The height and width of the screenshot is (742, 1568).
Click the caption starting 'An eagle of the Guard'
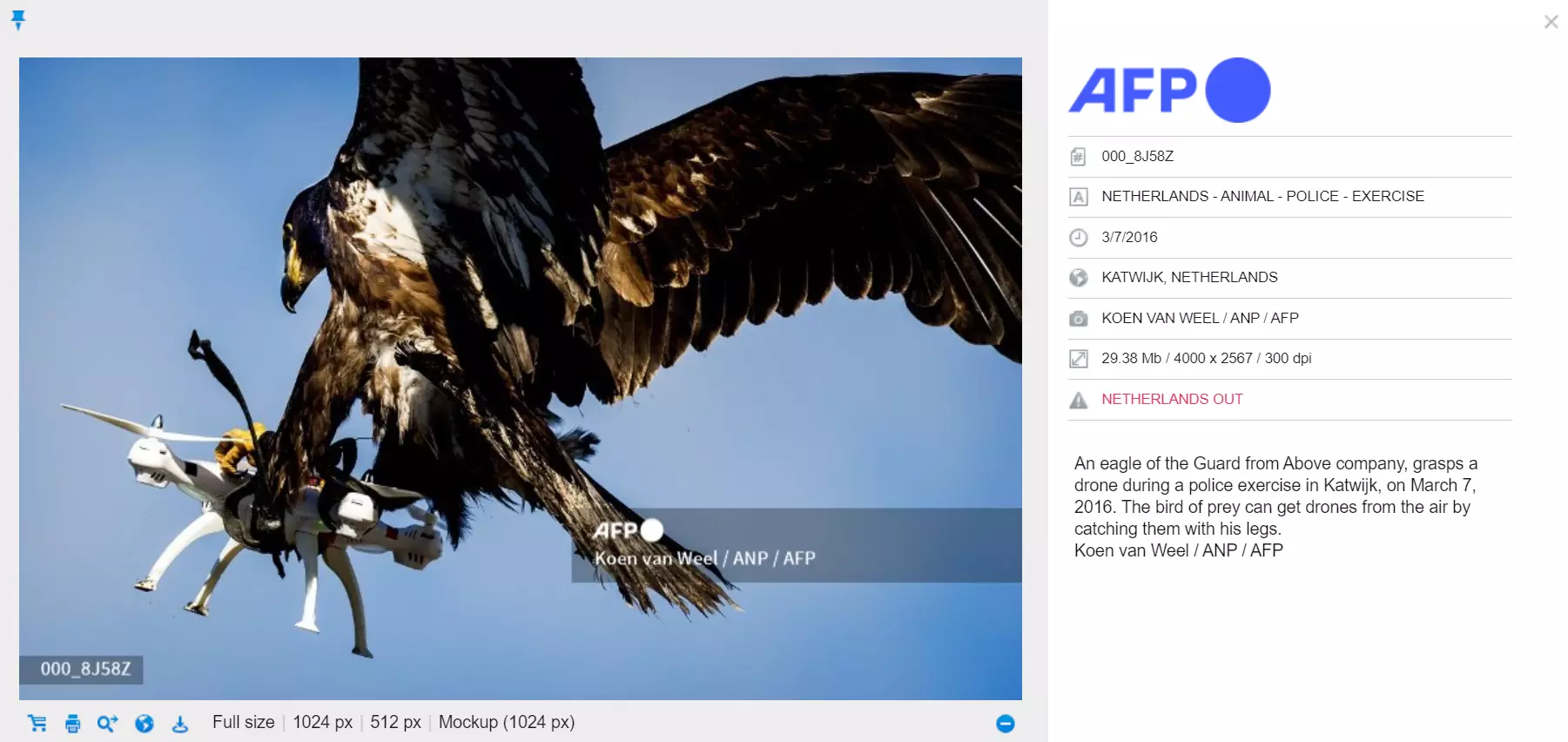[x=1275, y=496]
